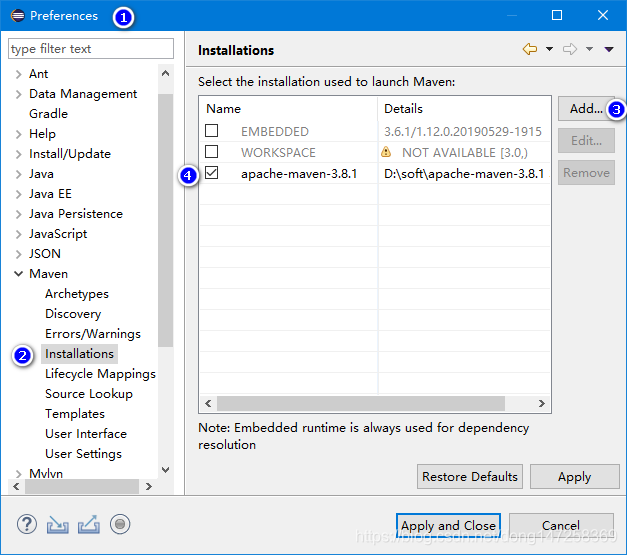Click the tree horizontal scroll left arrow

pyautogui.click(x=16, y=486)
